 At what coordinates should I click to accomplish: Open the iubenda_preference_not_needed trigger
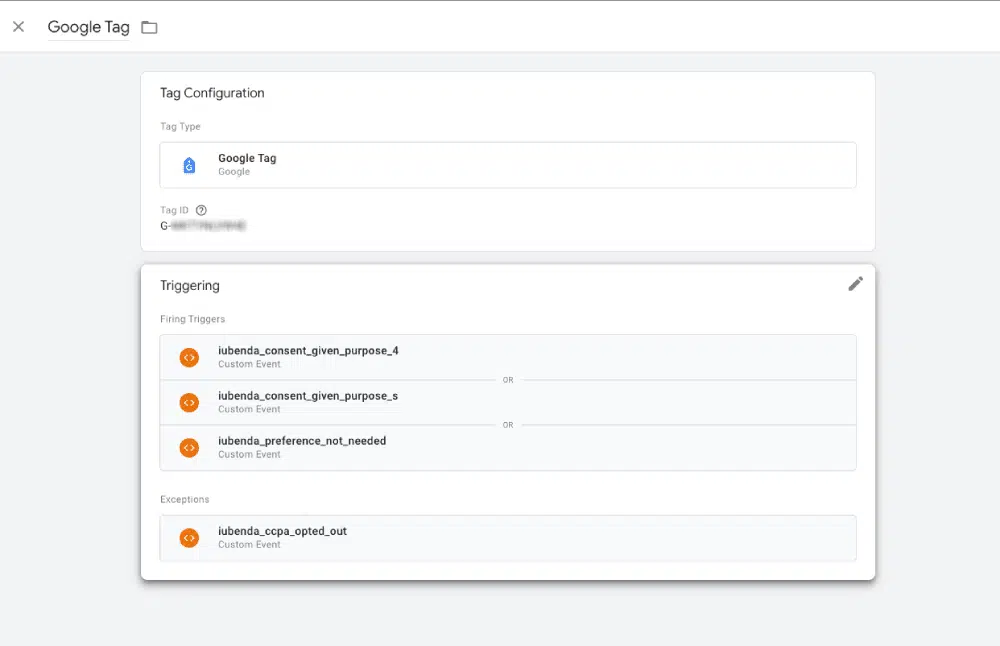[x=508, y=448]
